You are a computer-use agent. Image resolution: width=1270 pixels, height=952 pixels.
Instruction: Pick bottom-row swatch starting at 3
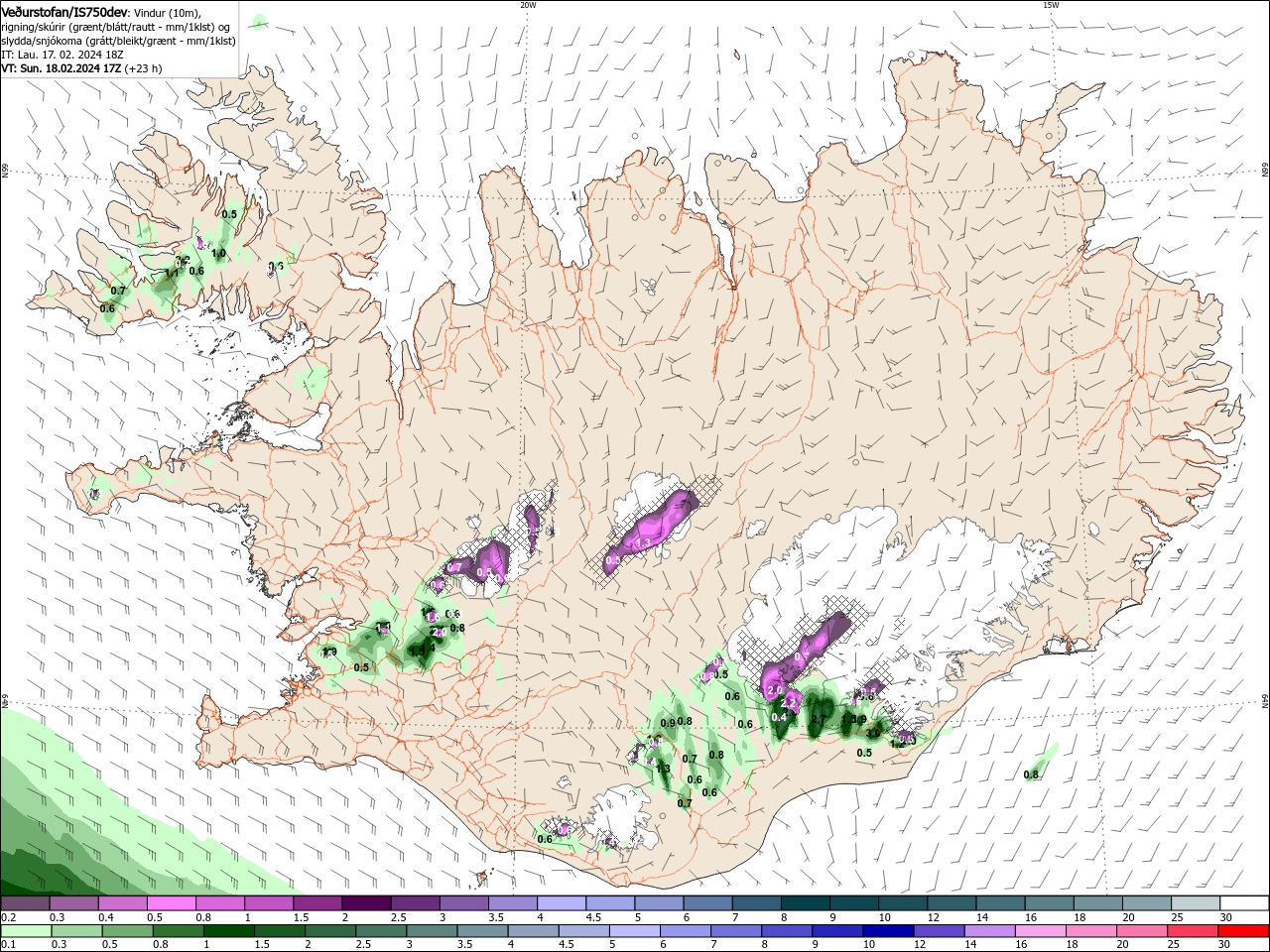coord(430,930)
